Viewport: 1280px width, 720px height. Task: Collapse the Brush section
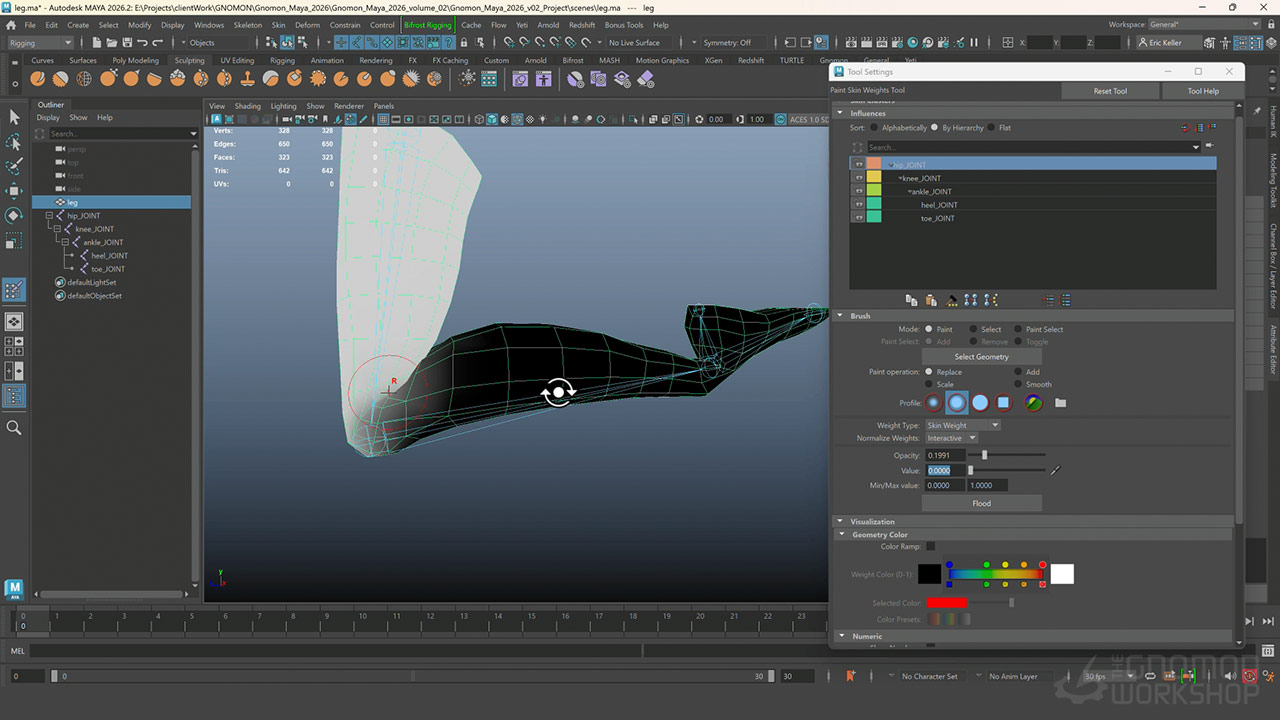841,316
